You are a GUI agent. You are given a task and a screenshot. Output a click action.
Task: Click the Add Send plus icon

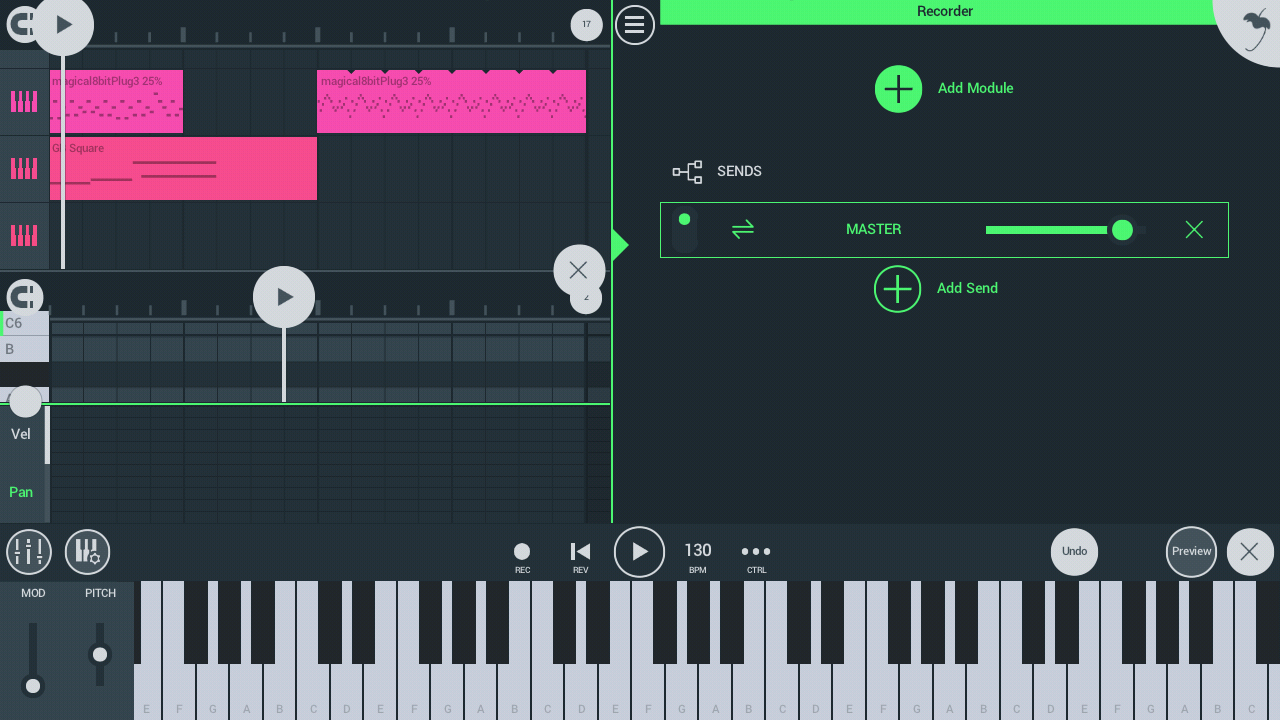click(x=897, y=289)
